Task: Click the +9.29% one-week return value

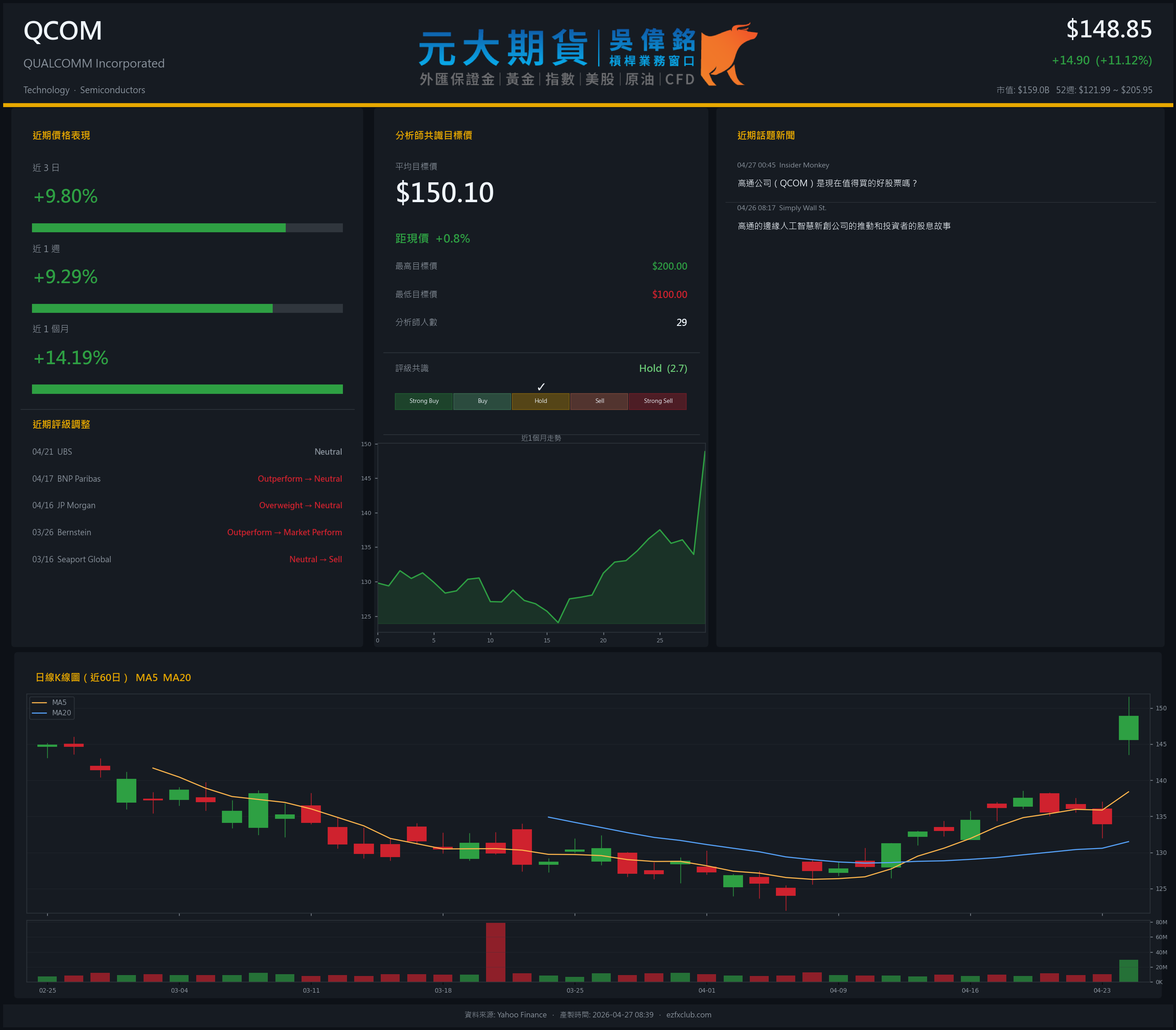Action: [66, 276]
